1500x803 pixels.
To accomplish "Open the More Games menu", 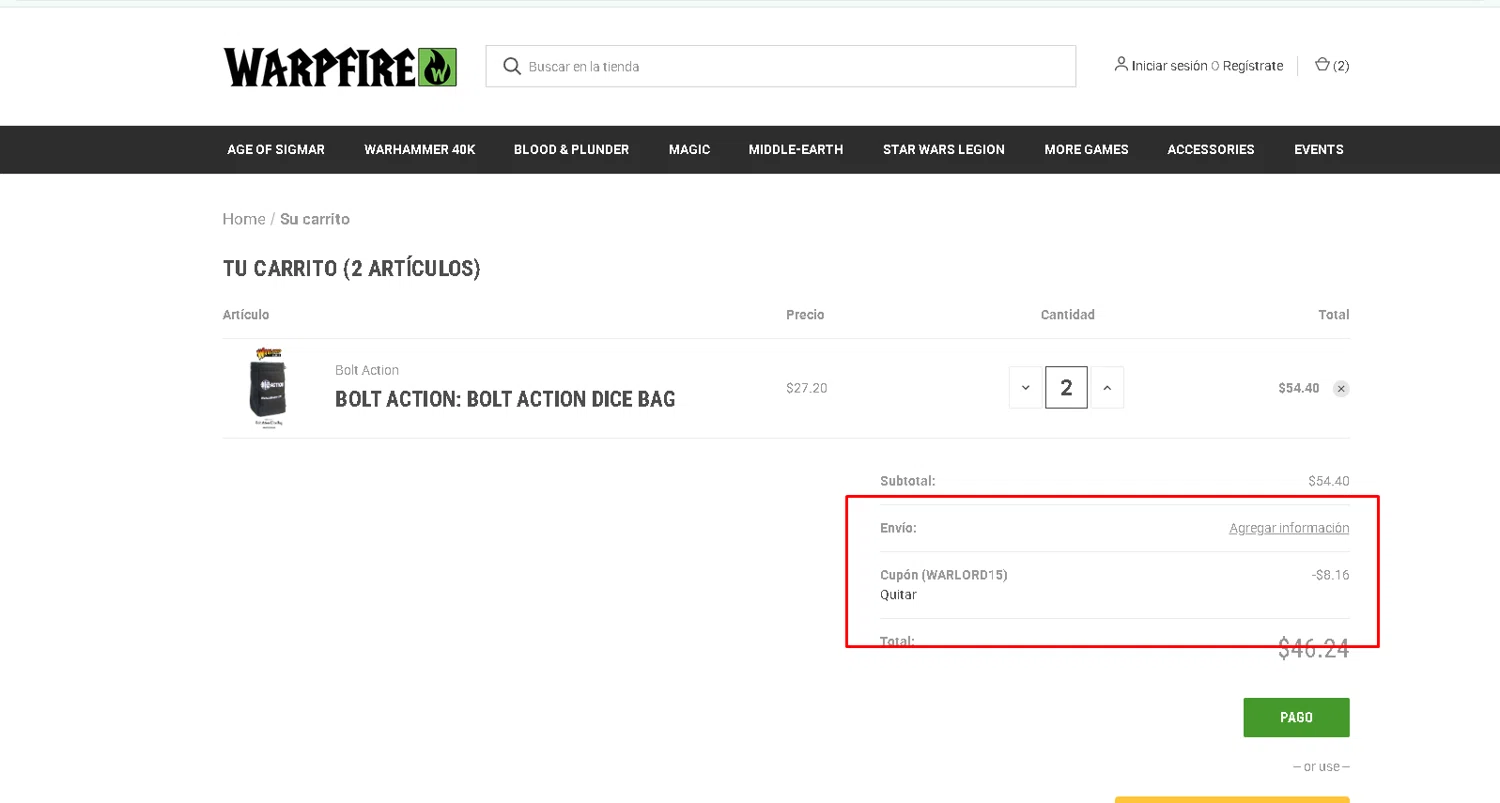I will [x=1086, y=149].
